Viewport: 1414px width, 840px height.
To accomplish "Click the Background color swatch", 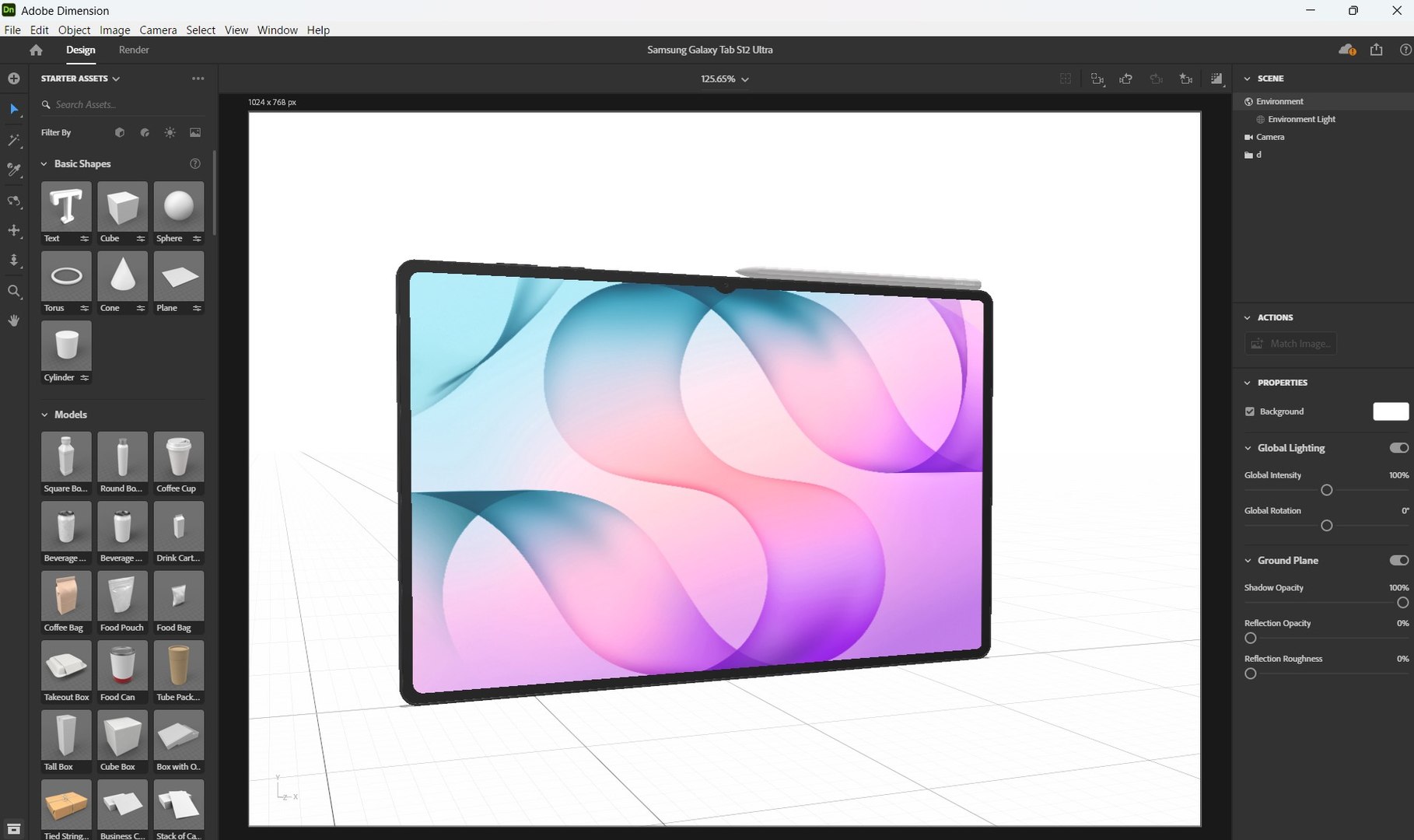I will point(1391,411).
